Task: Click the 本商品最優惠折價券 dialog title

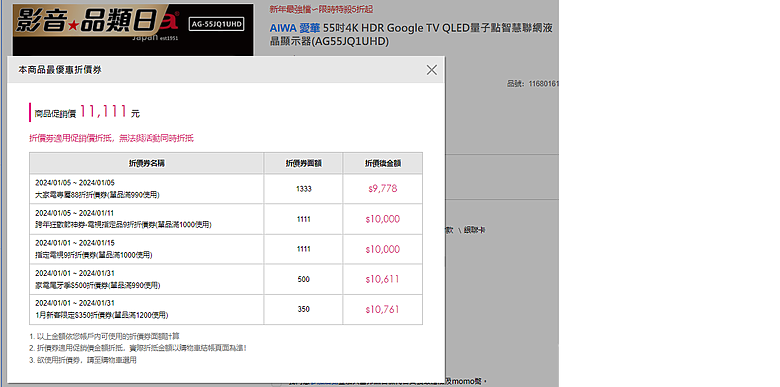Action: coord(60,70)
